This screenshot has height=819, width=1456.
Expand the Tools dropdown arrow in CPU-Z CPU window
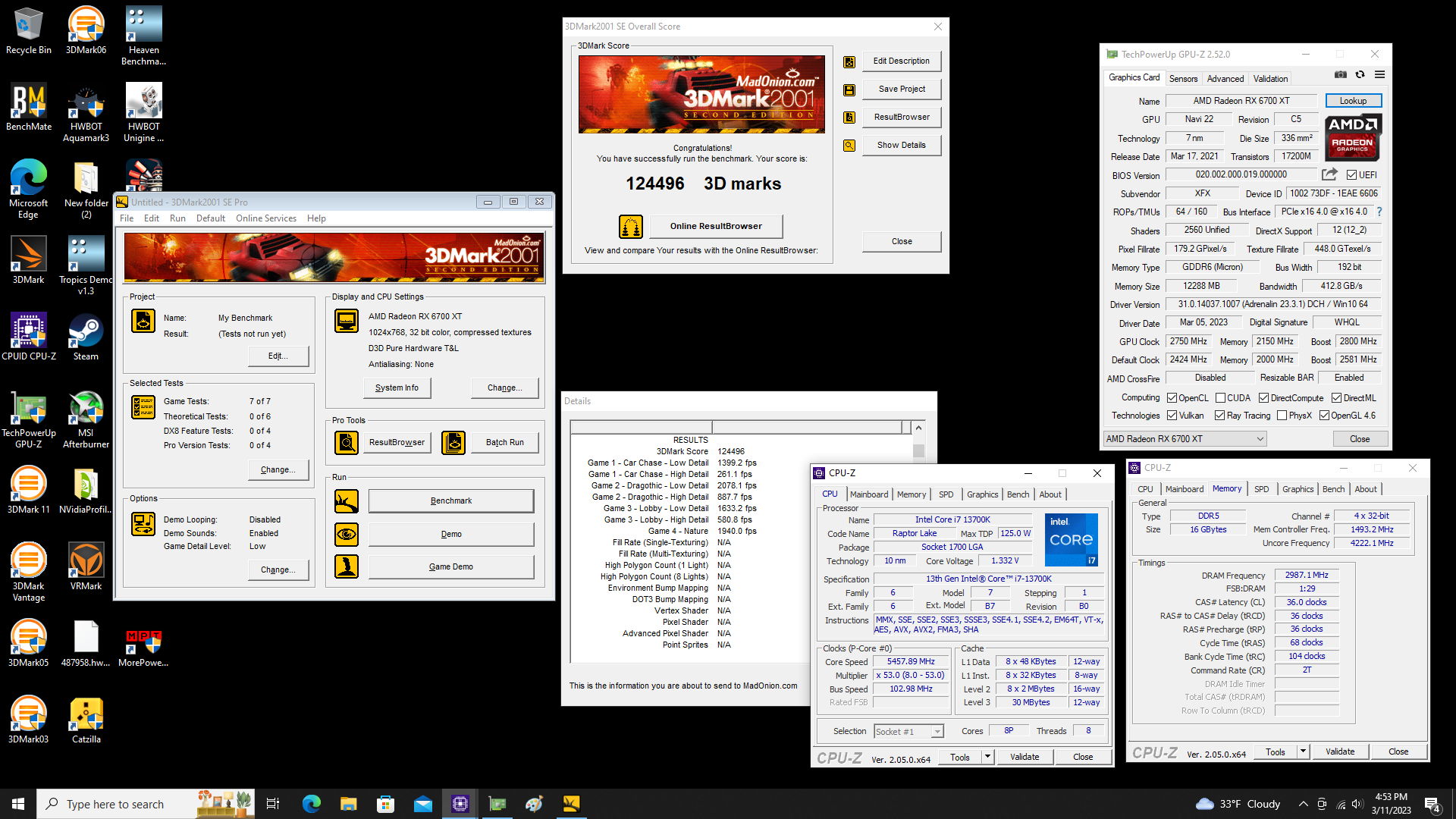click(987, 757)
